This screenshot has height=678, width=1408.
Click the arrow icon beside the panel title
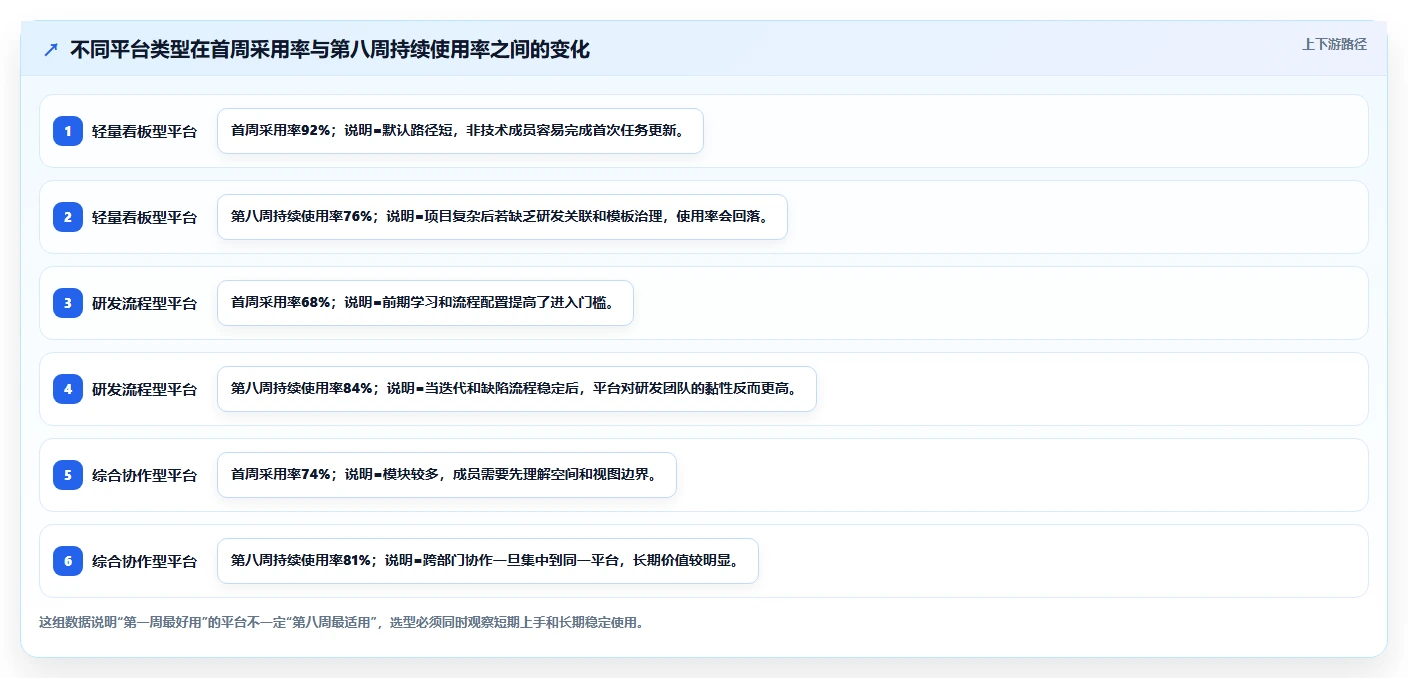[x=51, y=50]
